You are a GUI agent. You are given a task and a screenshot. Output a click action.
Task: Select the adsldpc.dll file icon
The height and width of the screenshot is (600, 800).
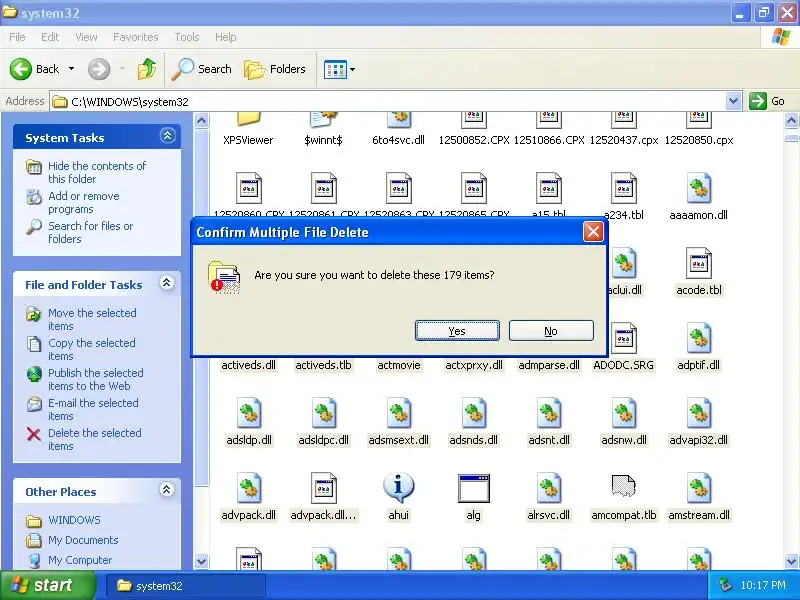[324, 413]
